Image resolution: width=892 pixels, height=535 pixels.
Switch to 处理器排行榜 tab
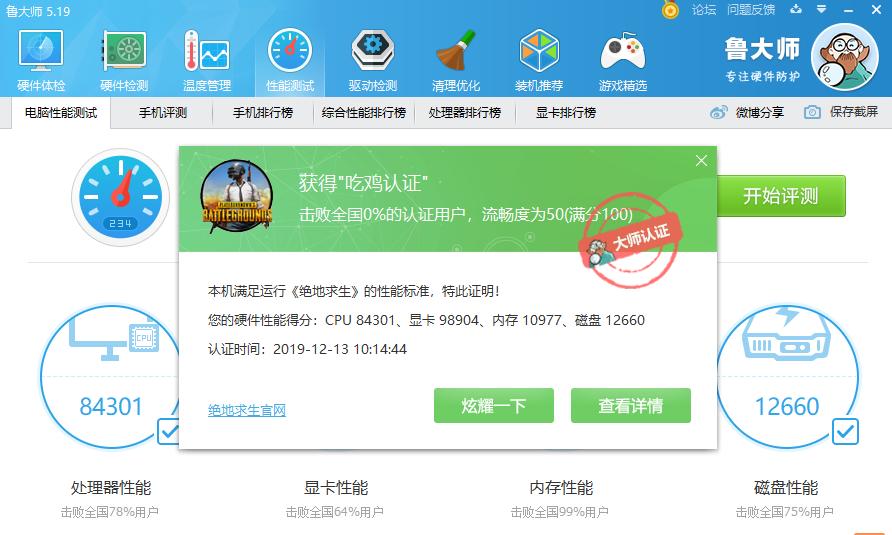pyautogui.click(x=465, y=113)
